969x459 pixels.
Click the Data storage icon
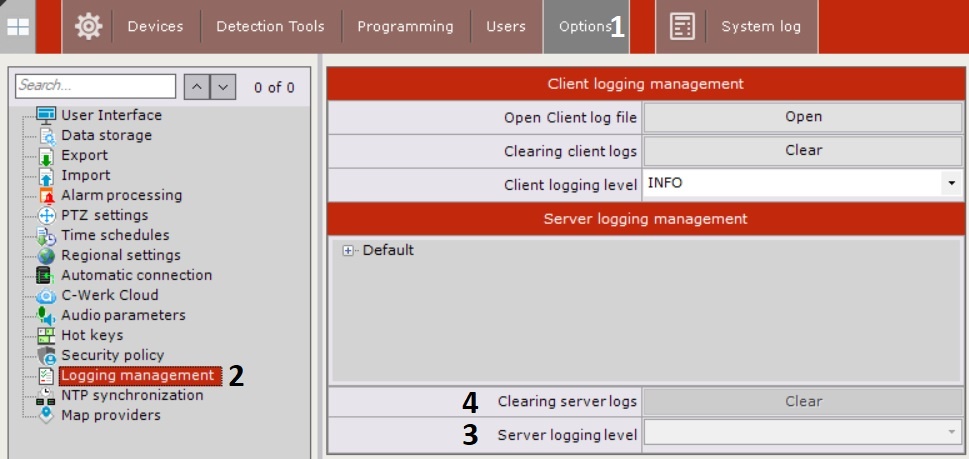[x=46, y=135]
